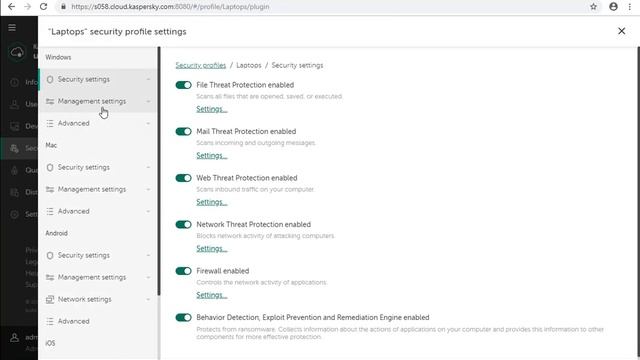Expand Mac Management settings chevron
The height and width of the screenshot is (360, 640).
[x=148, y=189]
